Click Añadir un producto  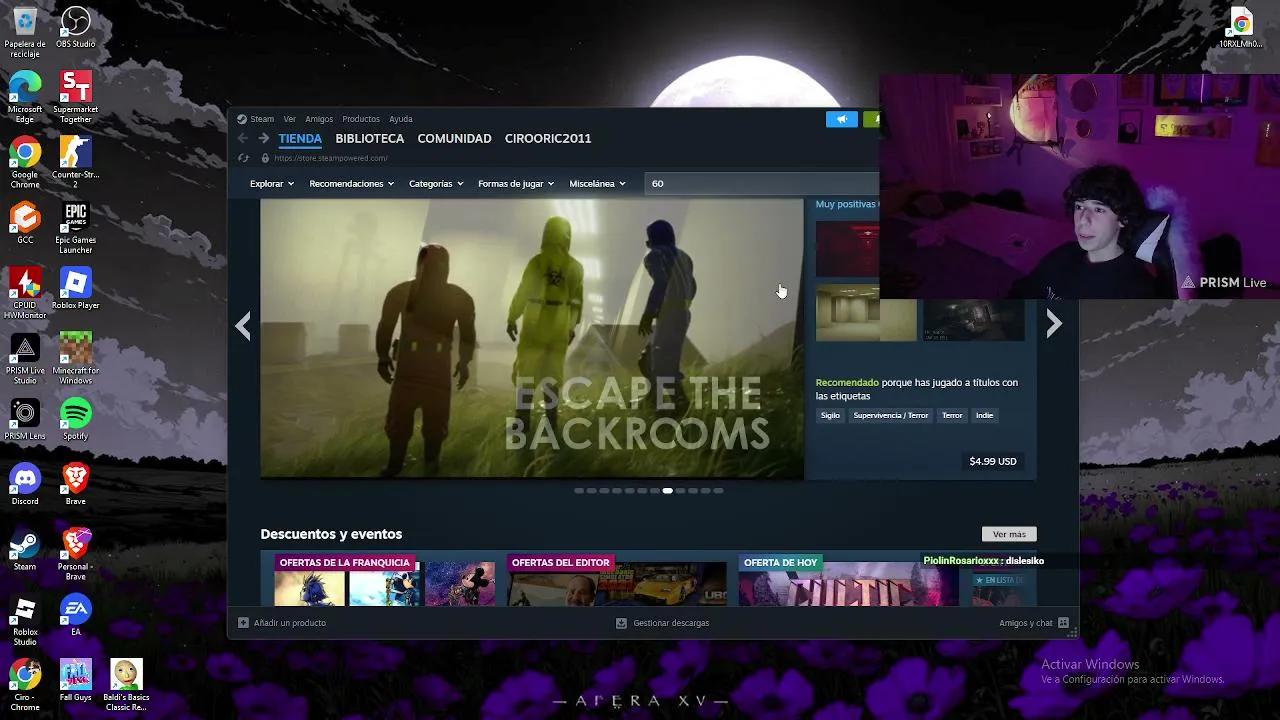pyautogui.click(x=282, y=623)
